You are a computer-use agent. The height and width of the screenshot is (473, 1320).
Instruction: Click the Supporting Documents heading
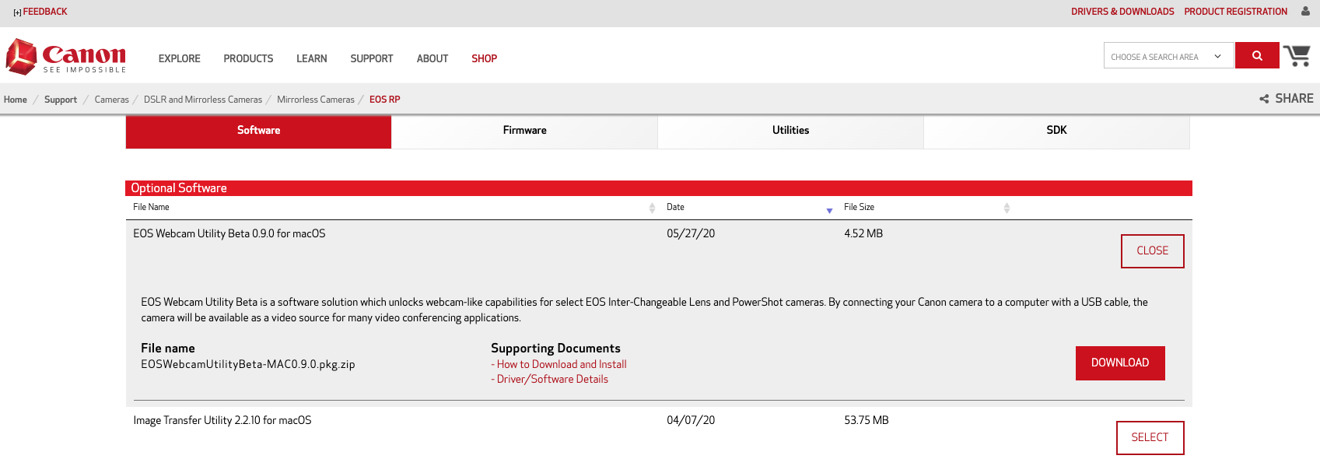click(x=556, y=348)
